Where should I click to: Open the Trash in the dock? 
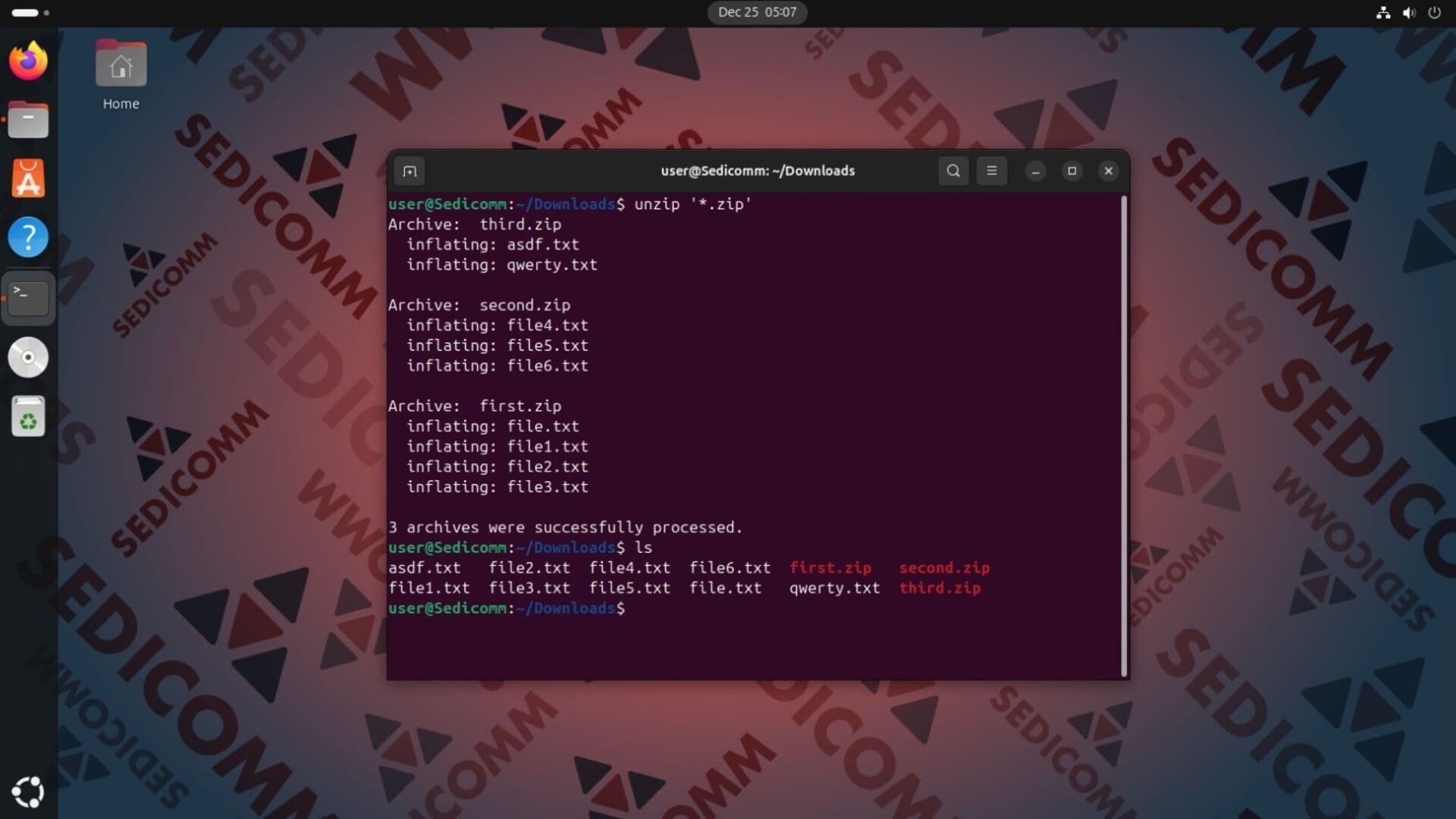(28, 416)
